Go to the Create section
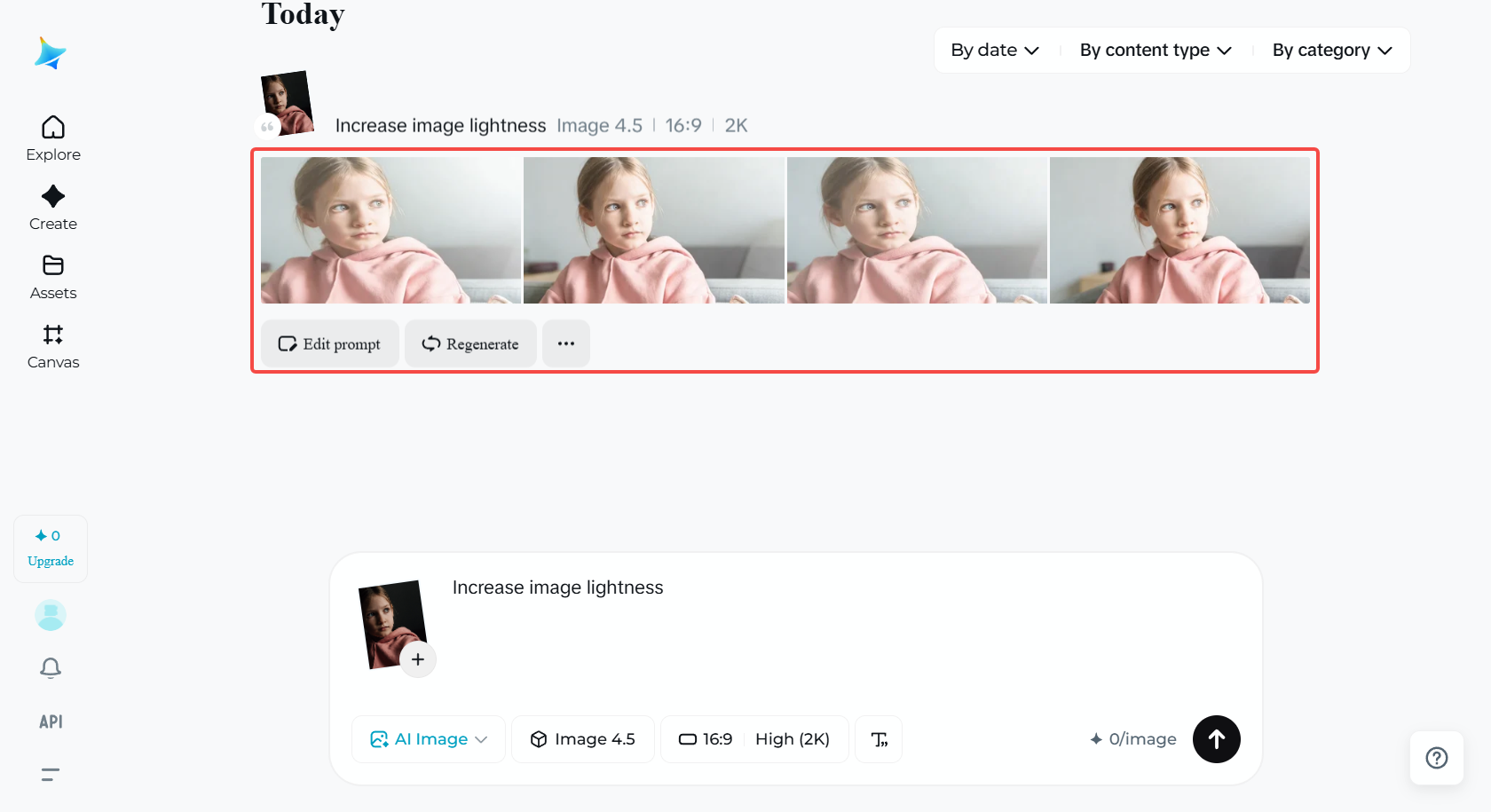Image resolution: width=1491 pixels, height=812 pixels. 53,208
